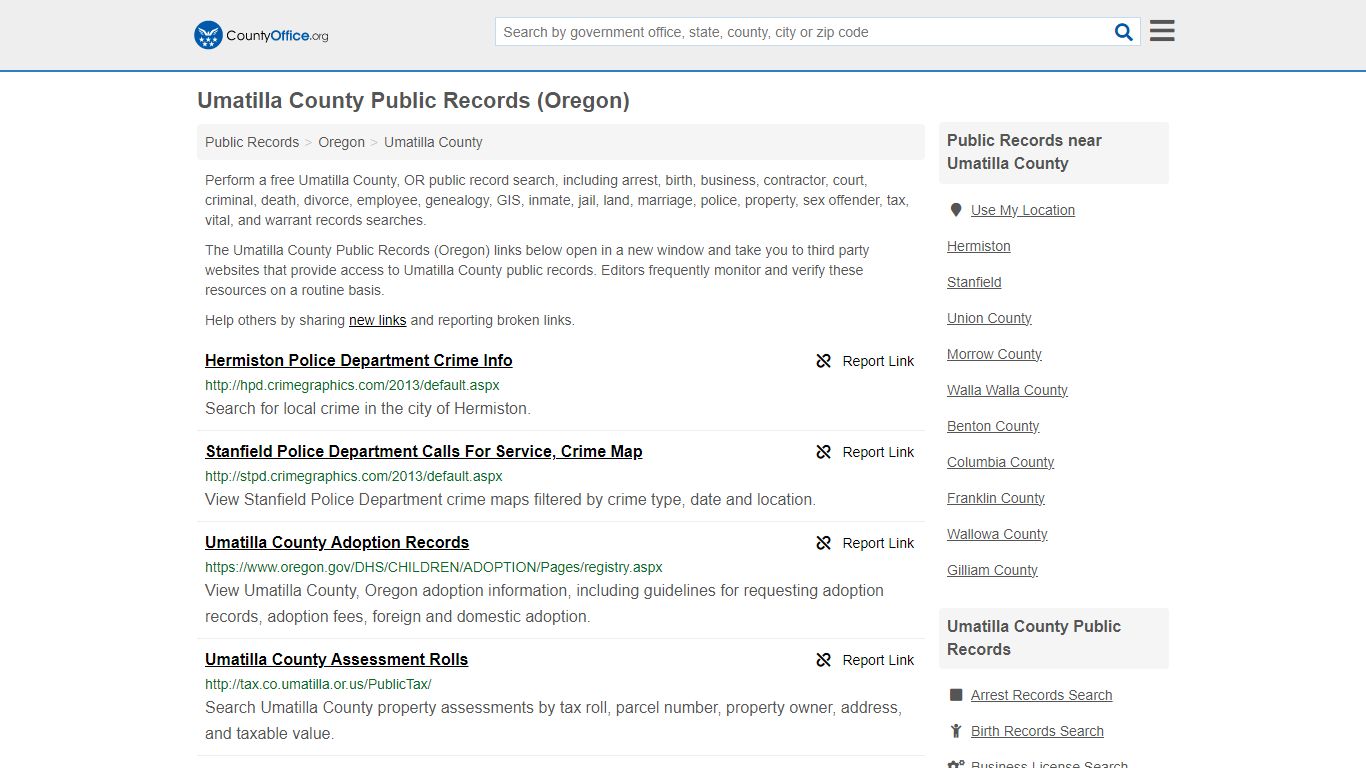Click location pin icon beside Use My Location
Screen dimensions: 1366x768
[956, 210]
